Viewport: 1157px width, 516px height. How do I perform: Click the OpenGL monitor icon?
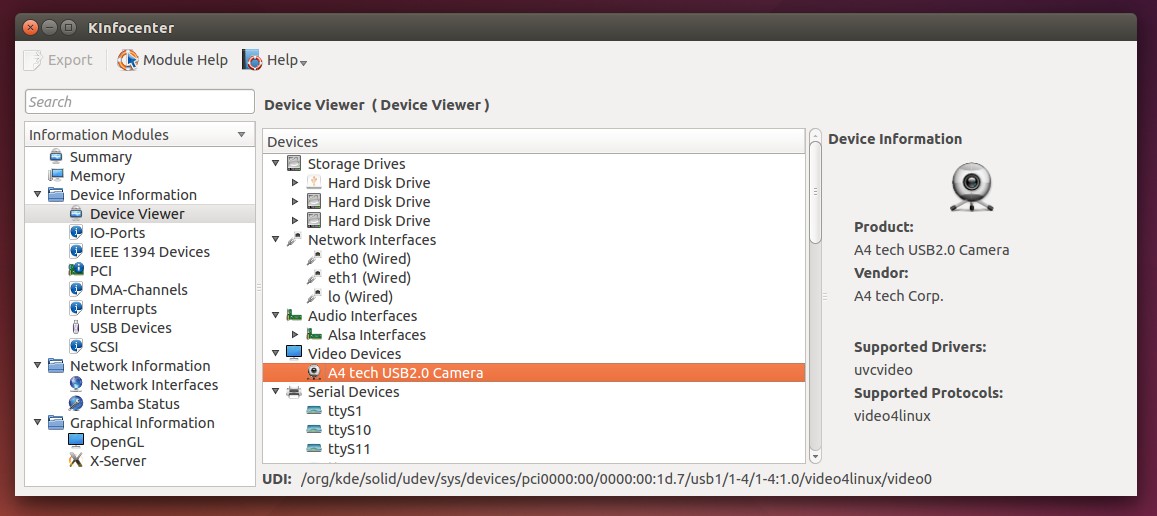tap(76, 442)
